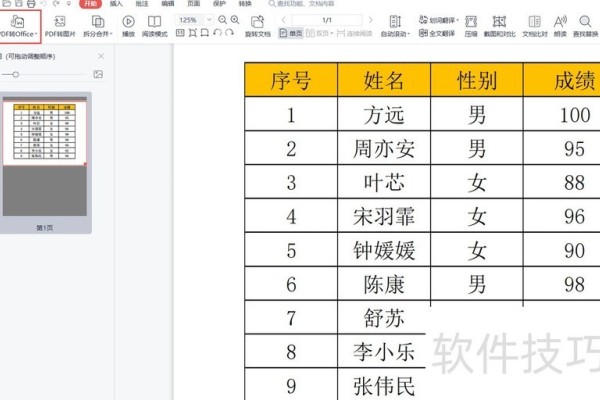Select the 开始 ribbon tab
This screenshot has width=600, height=400.
(x=90, y=4)
